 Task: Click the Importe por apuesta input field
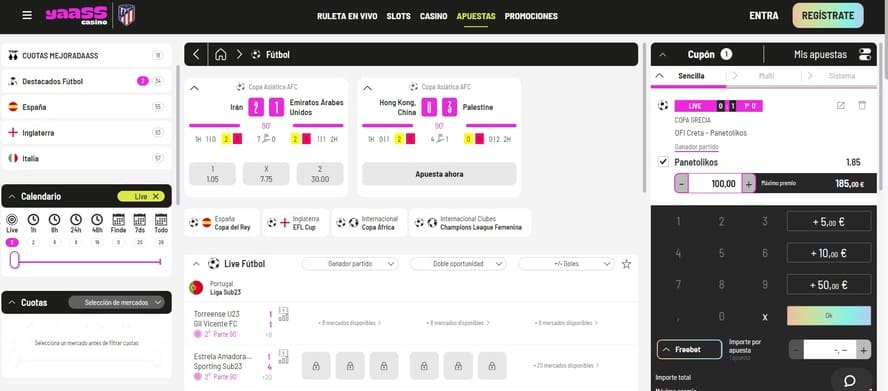coord(830,351)
